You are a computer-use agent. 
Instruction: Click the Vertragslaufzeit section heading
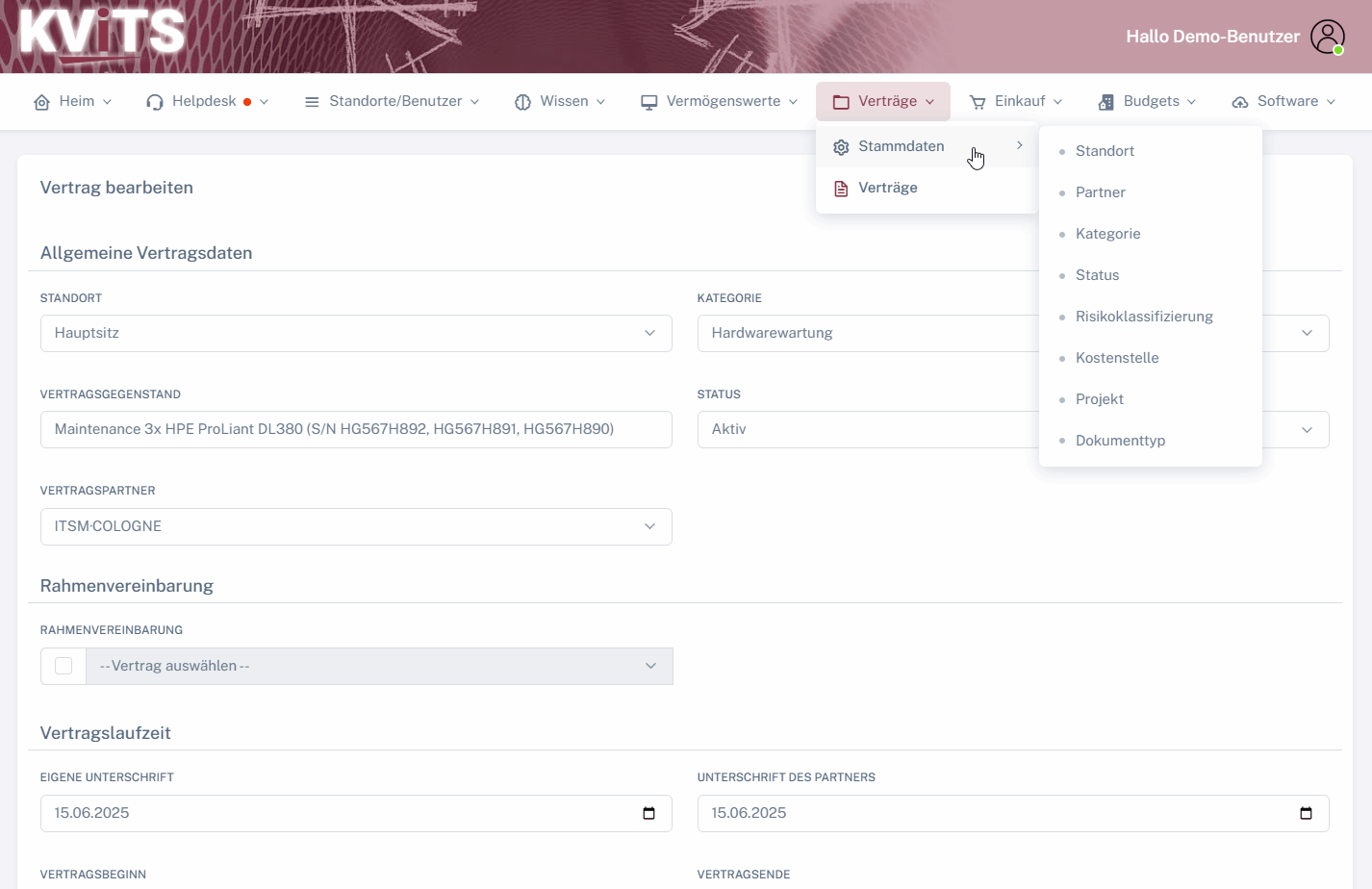click(x=106, y=733)
